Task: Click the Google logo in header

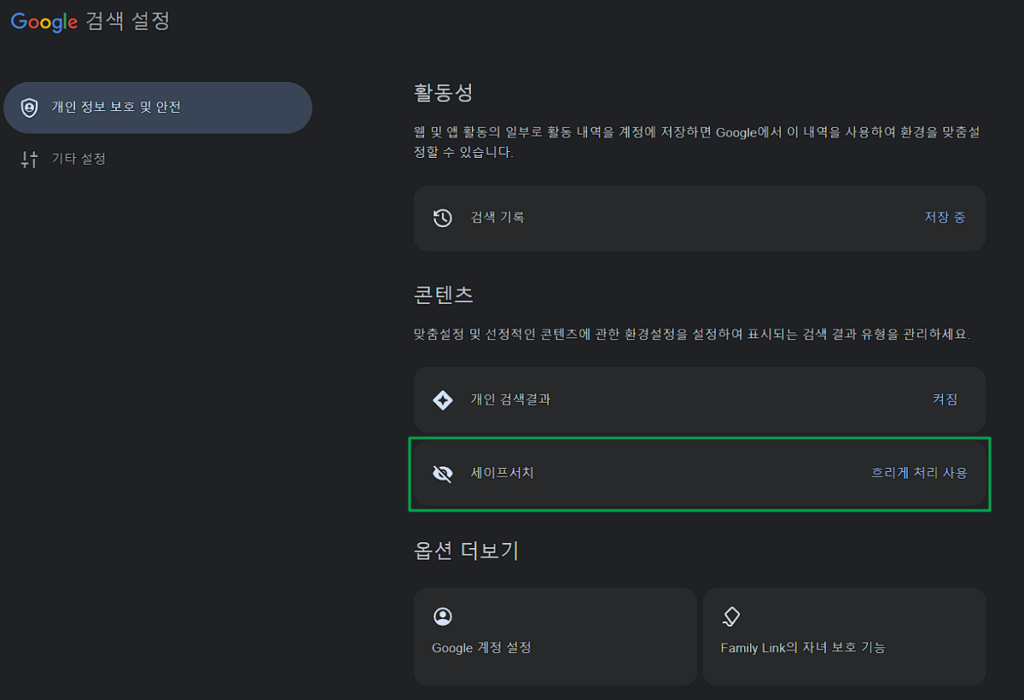Action: tap(44, 22)
